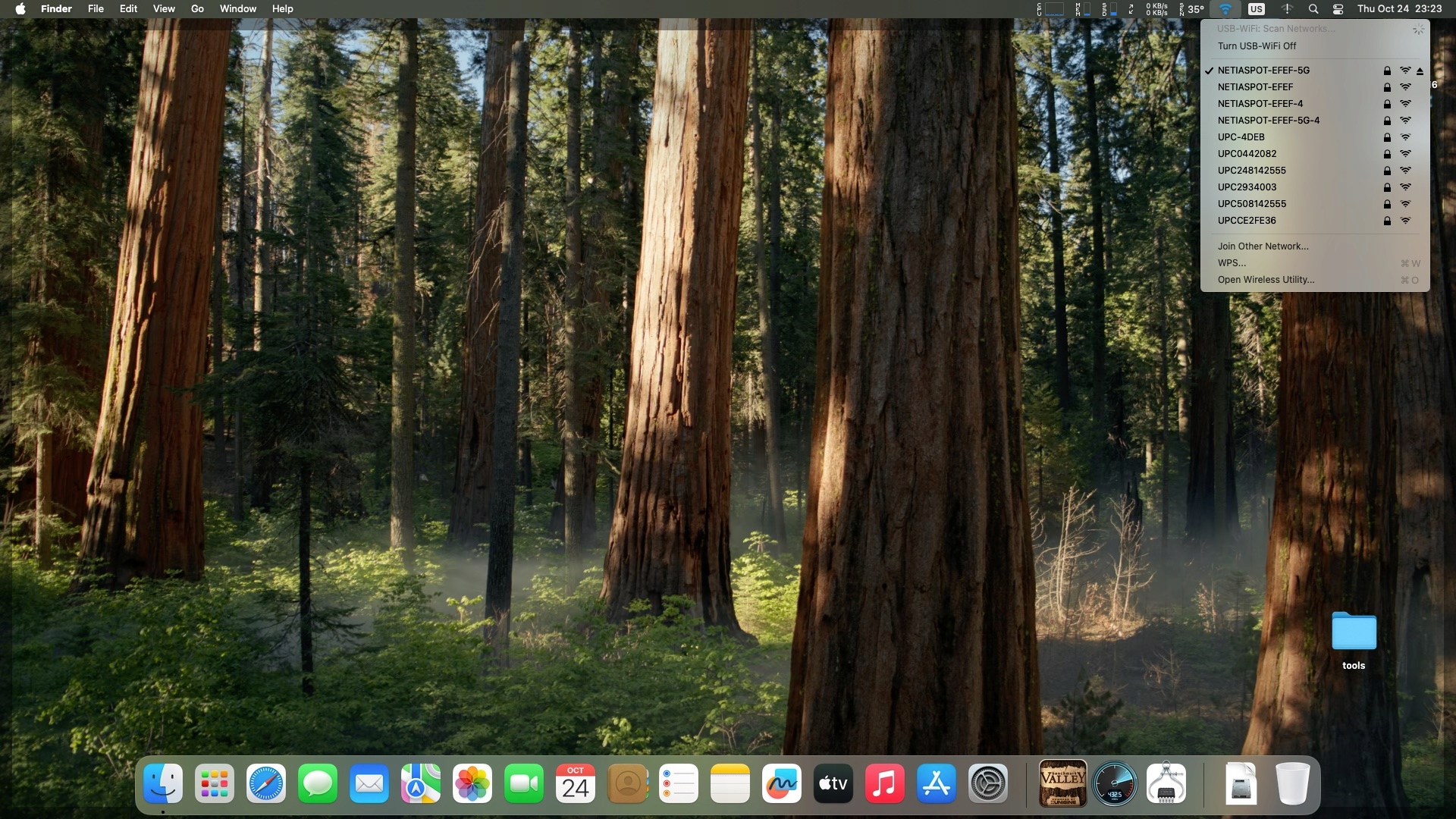Image resolution: width=1456 pixels, height=819 pixels.
Task: Open the CPU usage monitor dropdown
Action: 1050,9
